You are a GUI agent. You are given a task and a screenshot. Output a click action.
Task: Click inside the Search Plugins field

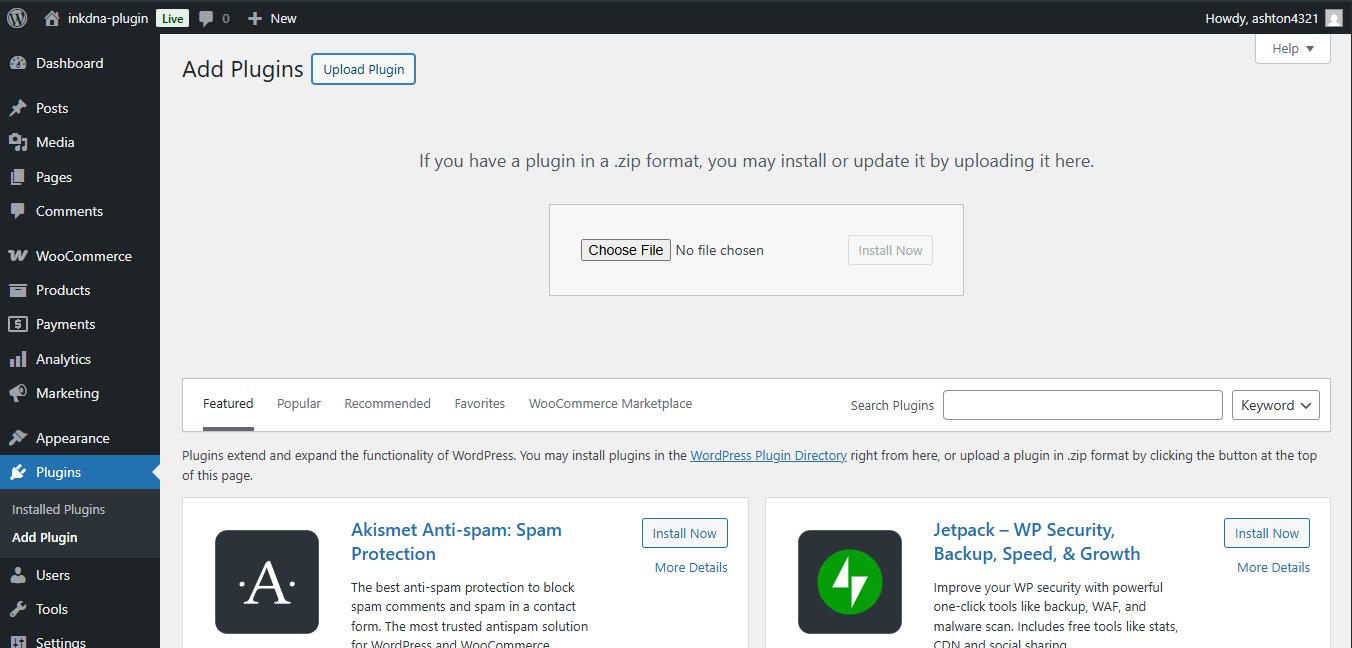point(1082,405)
